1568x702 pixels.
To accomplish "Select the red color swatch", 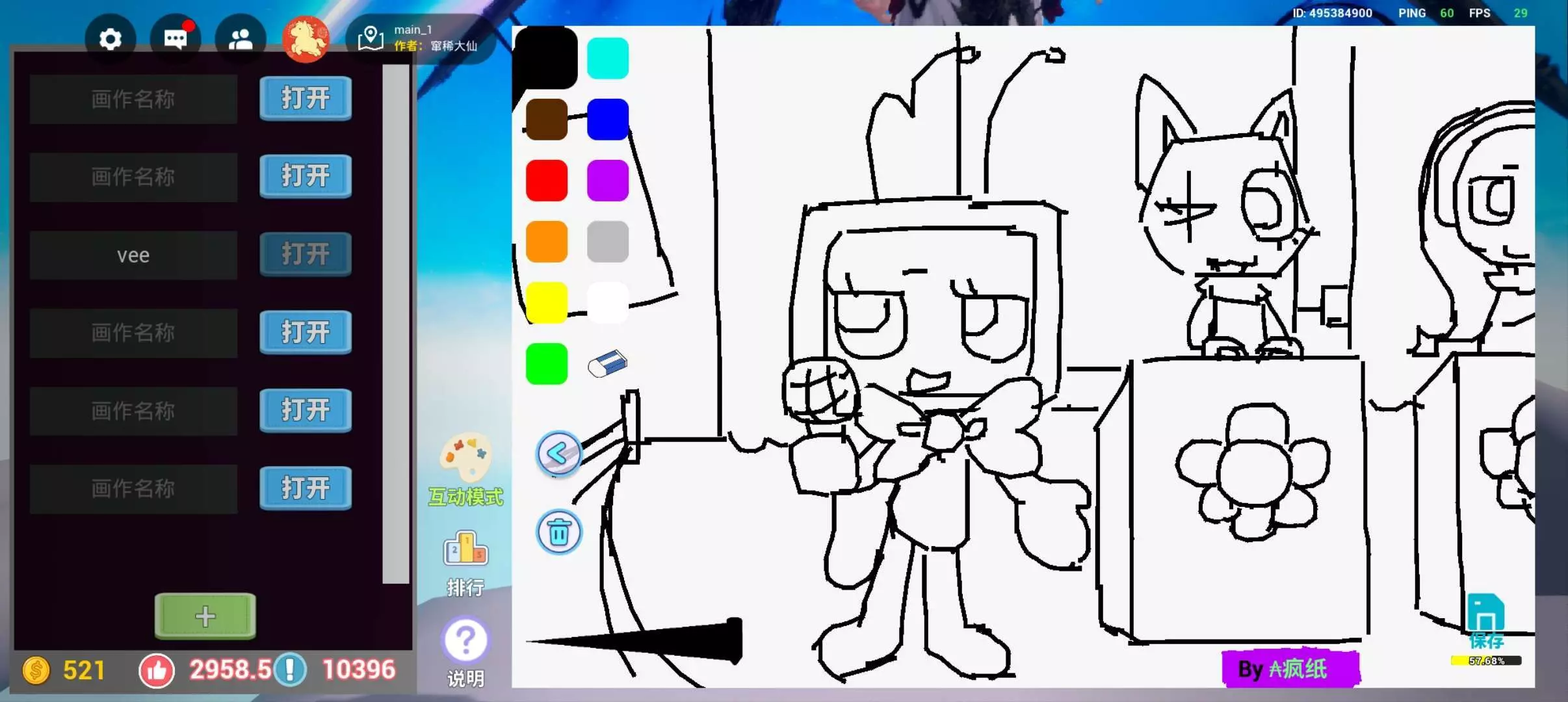I will pos(546,181).
